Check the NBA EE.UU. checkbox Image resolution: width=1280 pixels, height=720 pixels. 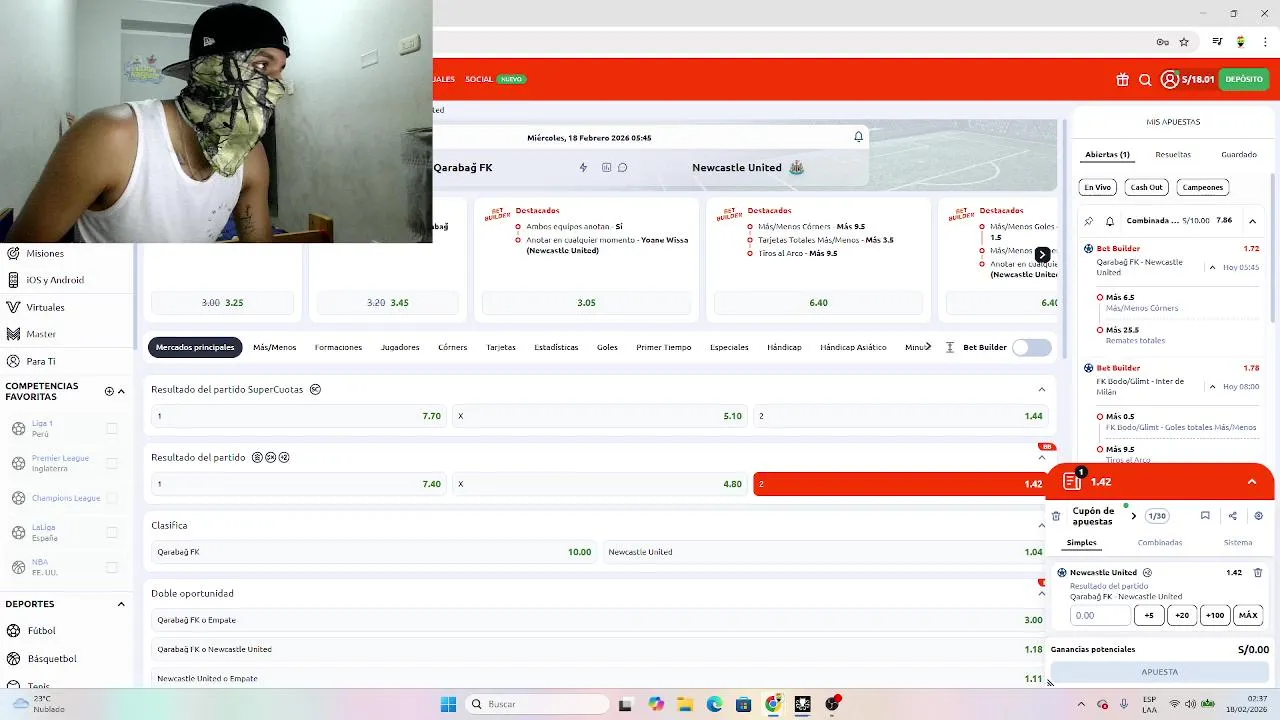pyautogui.click(x=112, y=567)
